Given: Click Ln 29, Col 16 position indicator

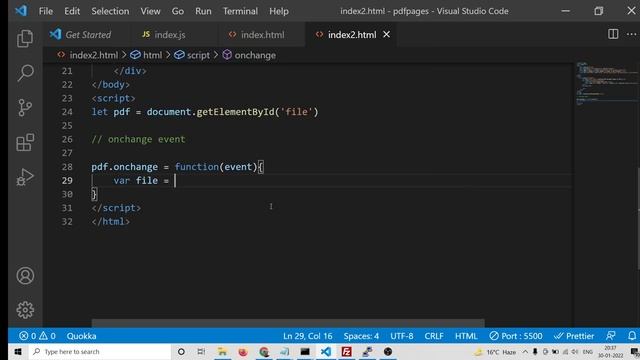Looking at the screenshot, I should (307, 336).
